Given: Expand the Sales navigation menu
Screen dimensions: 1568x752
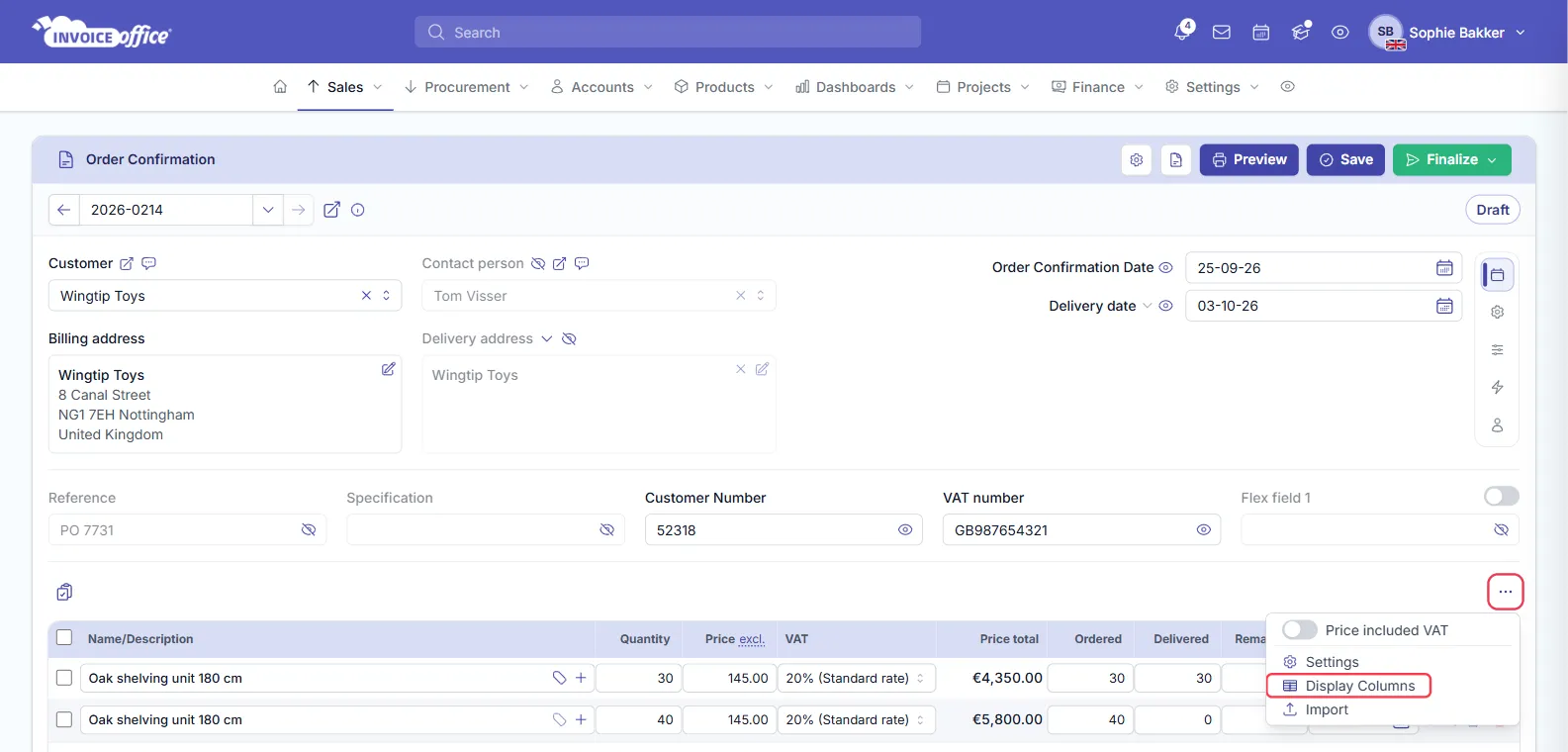Looking at the screenshot, I should pyautogui.click(x=345, y=87).
